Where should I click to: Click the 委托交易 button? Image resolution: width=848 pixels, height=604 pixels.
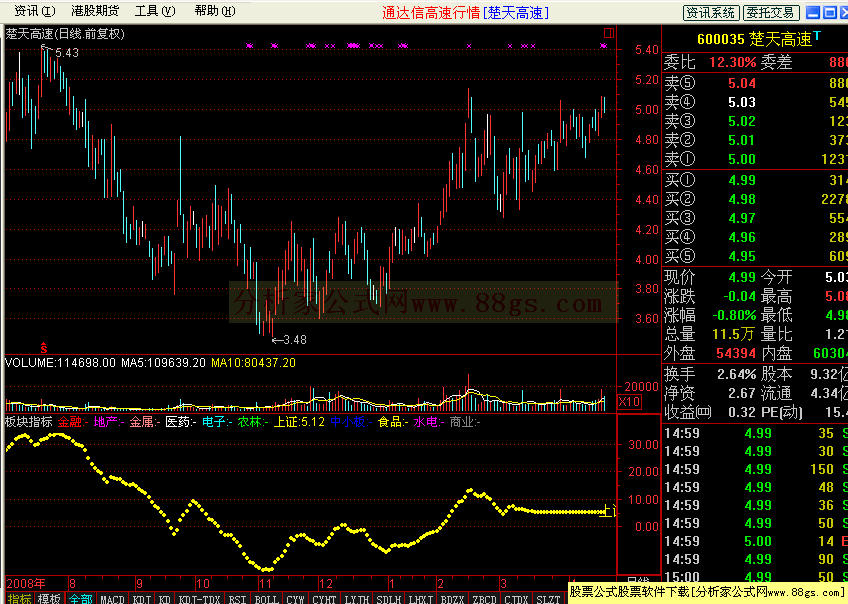[770, 12]
